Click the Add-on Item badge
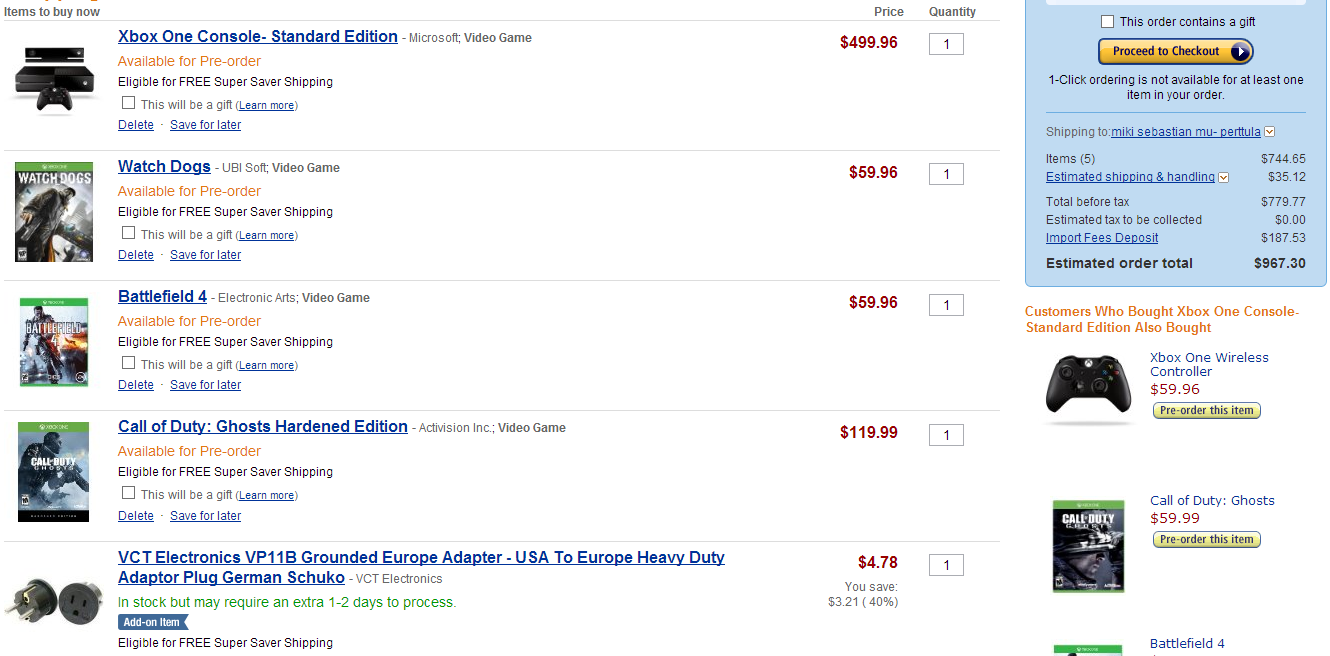The image size is (1330, 656). [152, 622]
